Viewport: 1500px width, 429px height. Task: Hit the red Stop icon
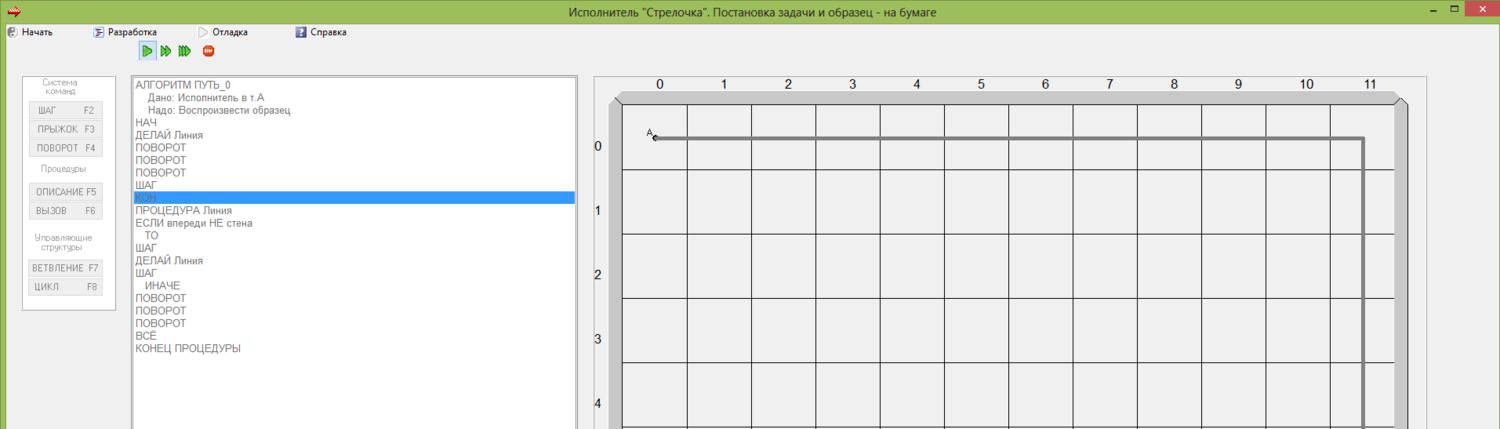point(209,51)
